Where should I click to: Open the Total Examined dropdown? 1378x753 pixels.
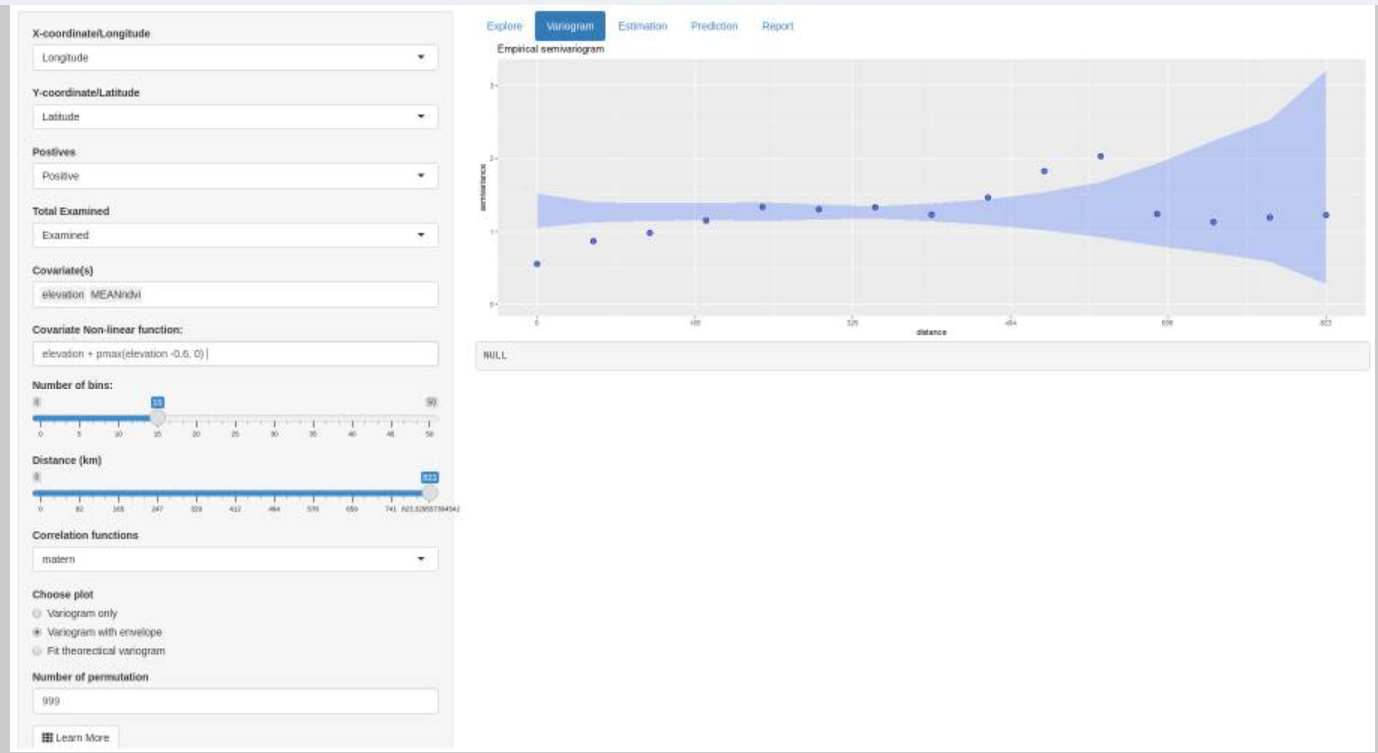(235, 235)
